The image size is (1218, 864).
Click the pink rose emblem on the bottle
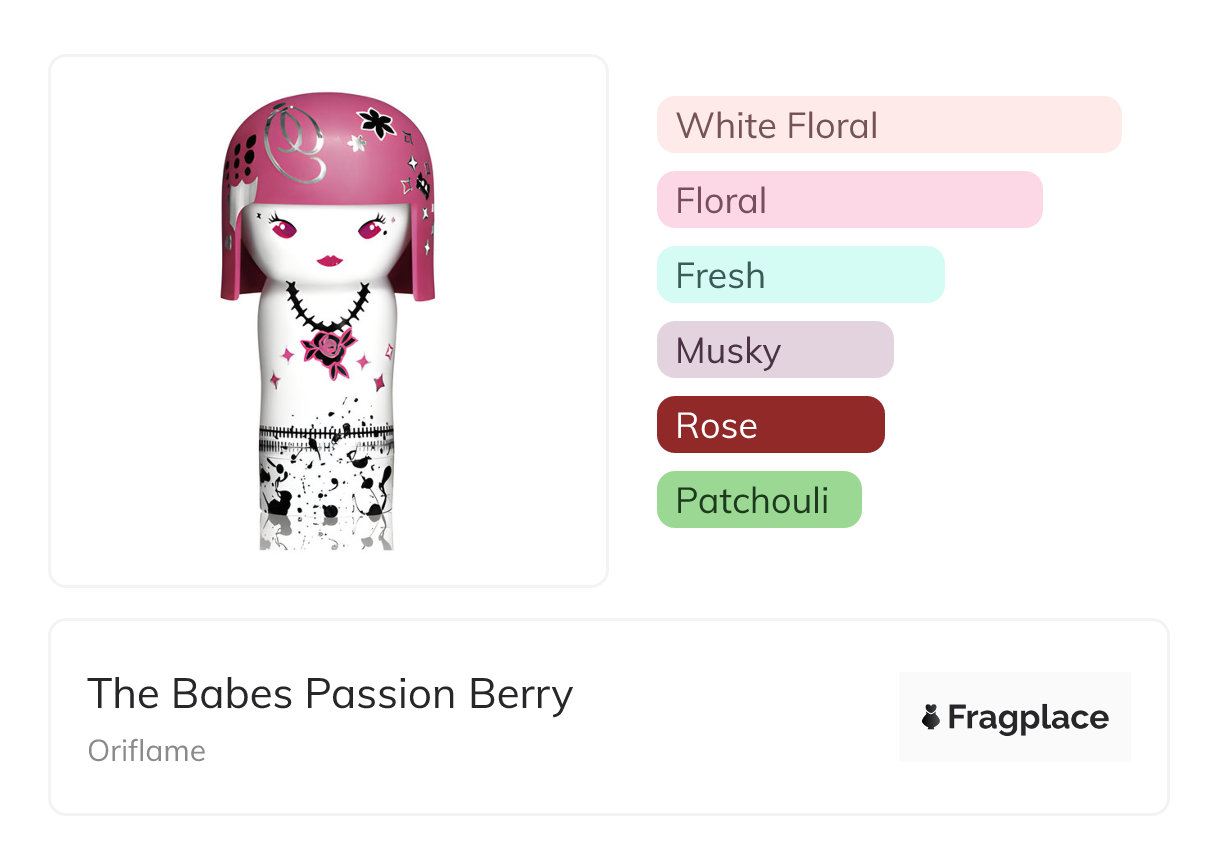tap(328, 349)
